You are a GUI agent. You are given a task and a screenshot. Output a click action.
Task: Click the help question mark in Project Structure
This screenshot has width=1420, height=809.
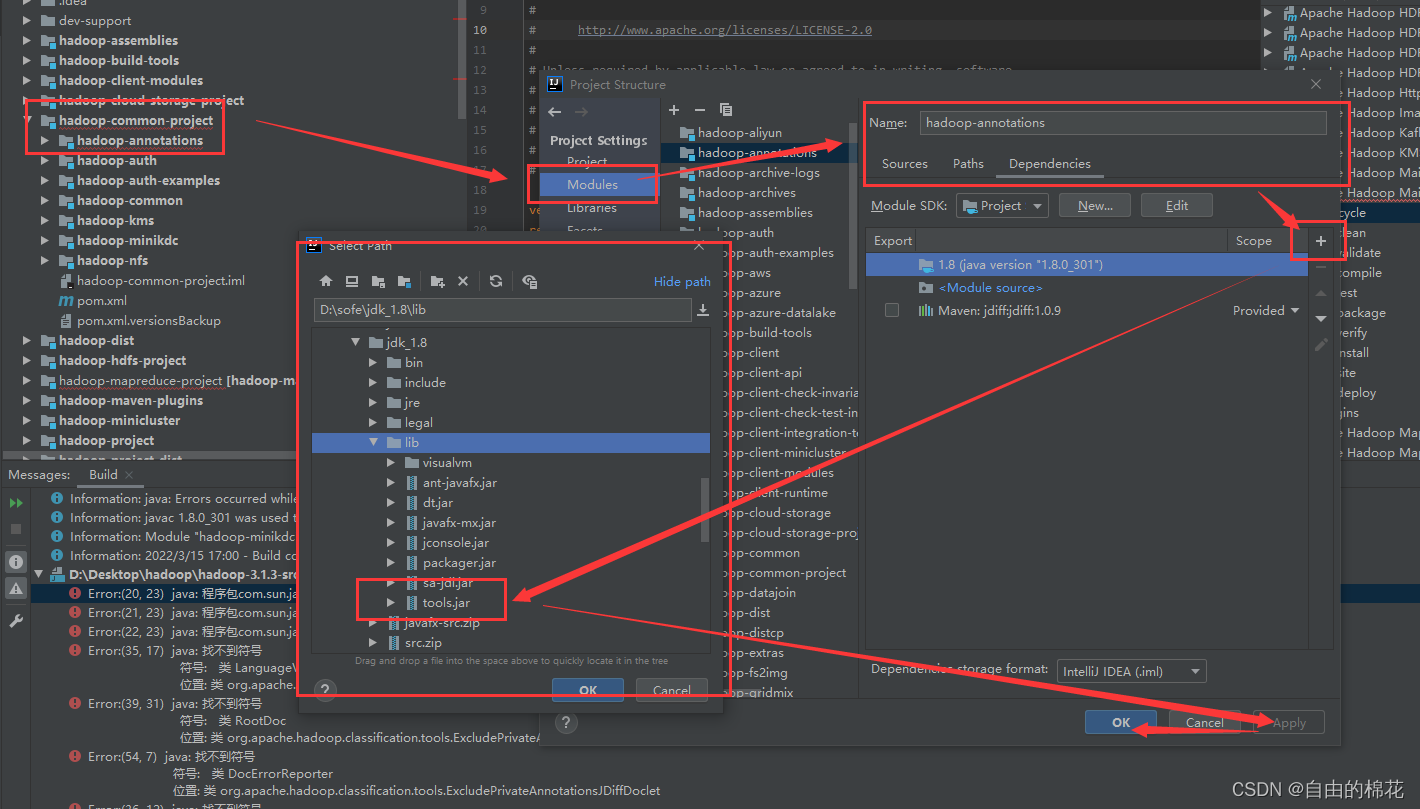coord(566,722)
